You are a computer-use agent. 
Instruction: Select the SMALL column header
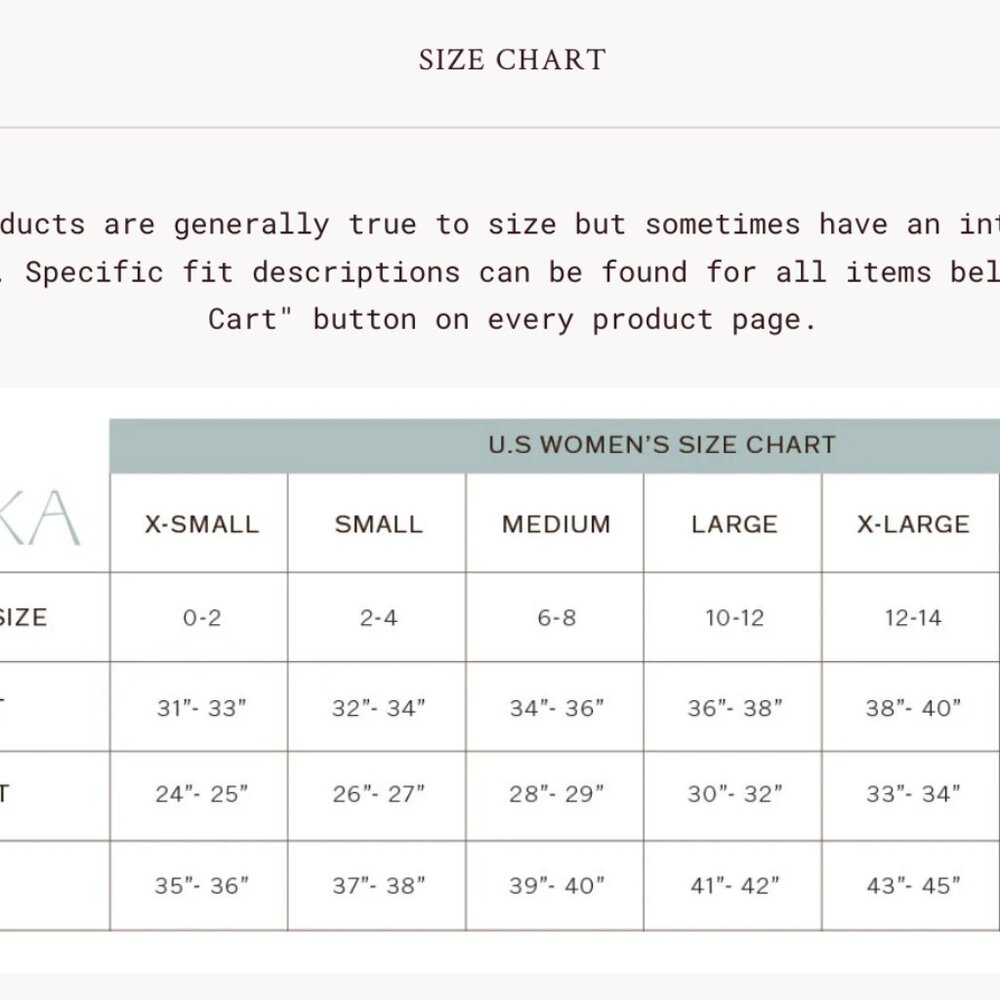(379, 524)
